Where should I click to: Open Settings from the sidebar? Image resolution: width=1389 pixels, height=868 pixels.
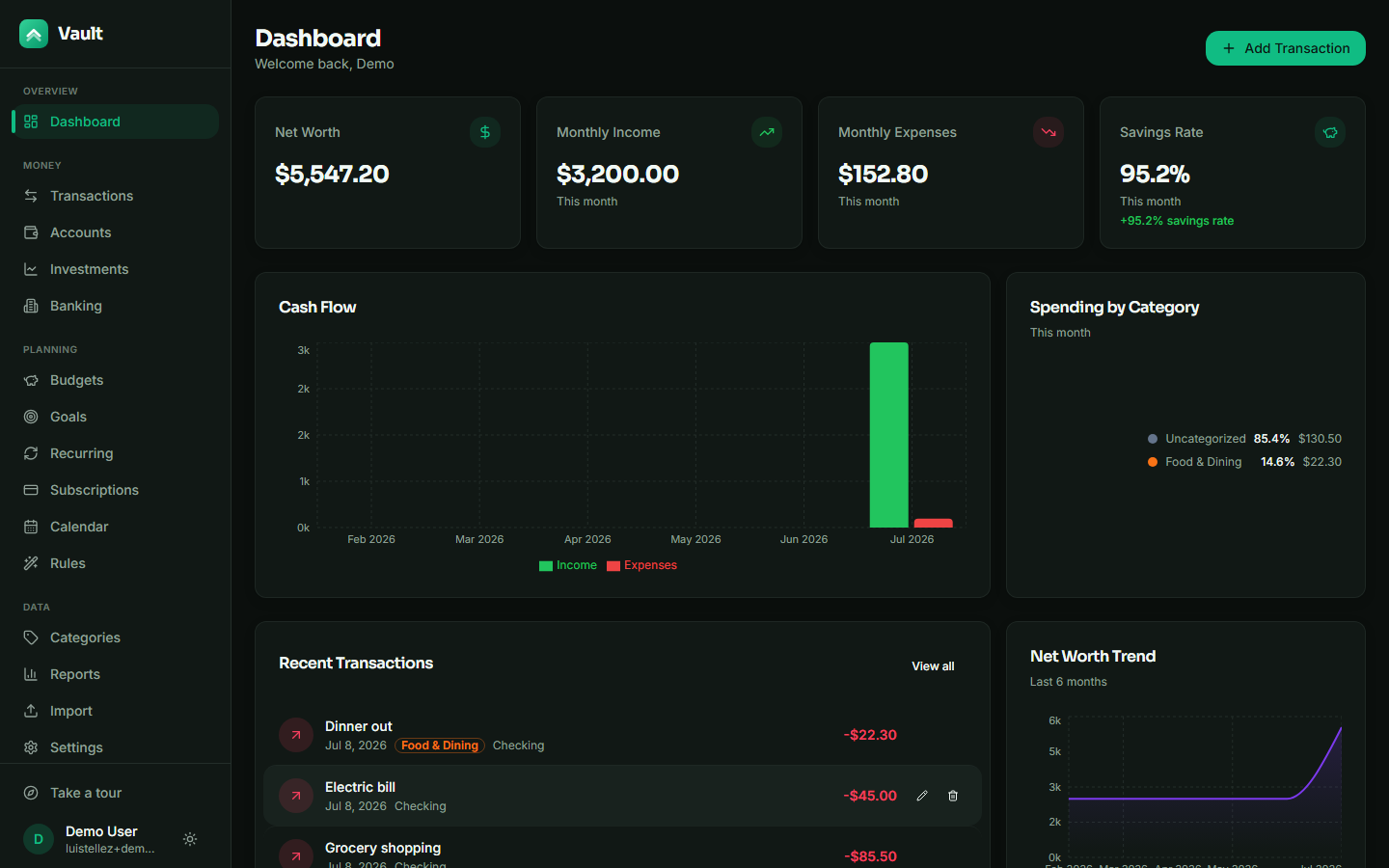pos(116,747)
